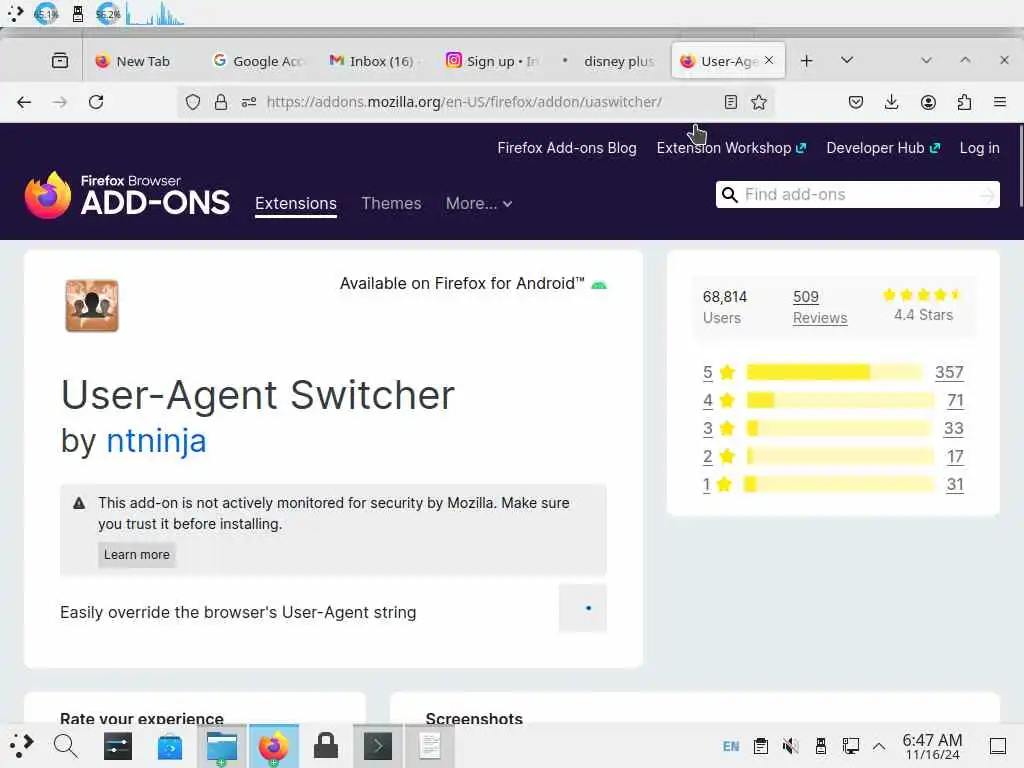Open Developer Hub link

pyautogui.click(x=883, y=148)
